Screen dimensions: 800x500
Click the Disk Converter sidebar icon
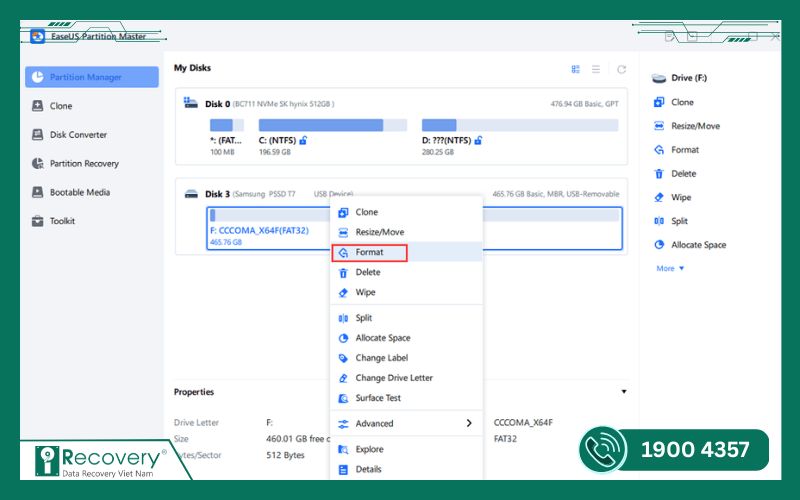click(37, 135)
